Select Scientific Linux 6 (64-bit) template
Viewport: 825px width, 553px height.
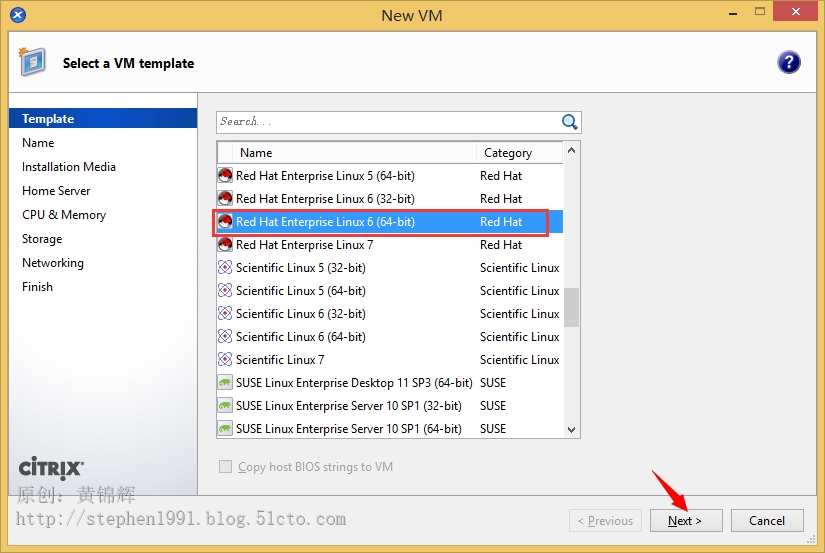(390, 336)
